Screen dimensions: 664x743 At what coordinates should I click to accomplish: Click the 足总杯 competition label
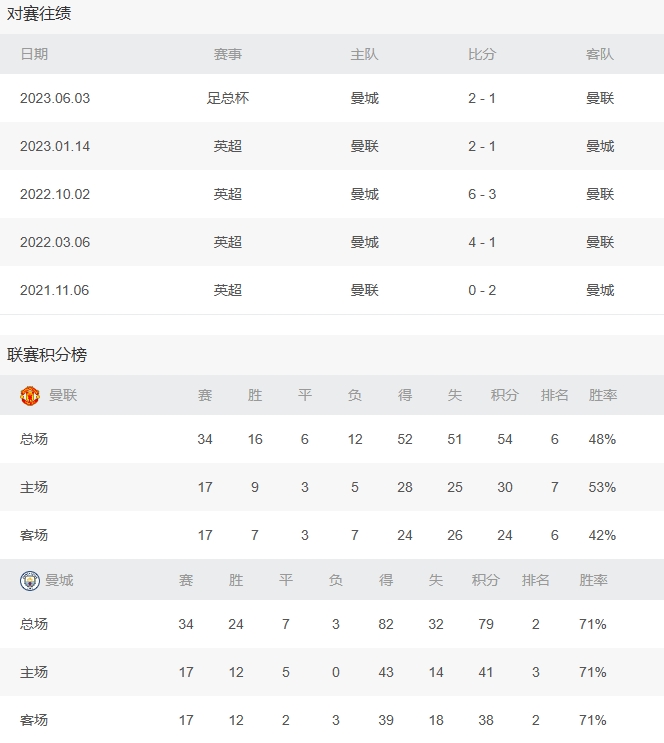click(x=228, y=98)
